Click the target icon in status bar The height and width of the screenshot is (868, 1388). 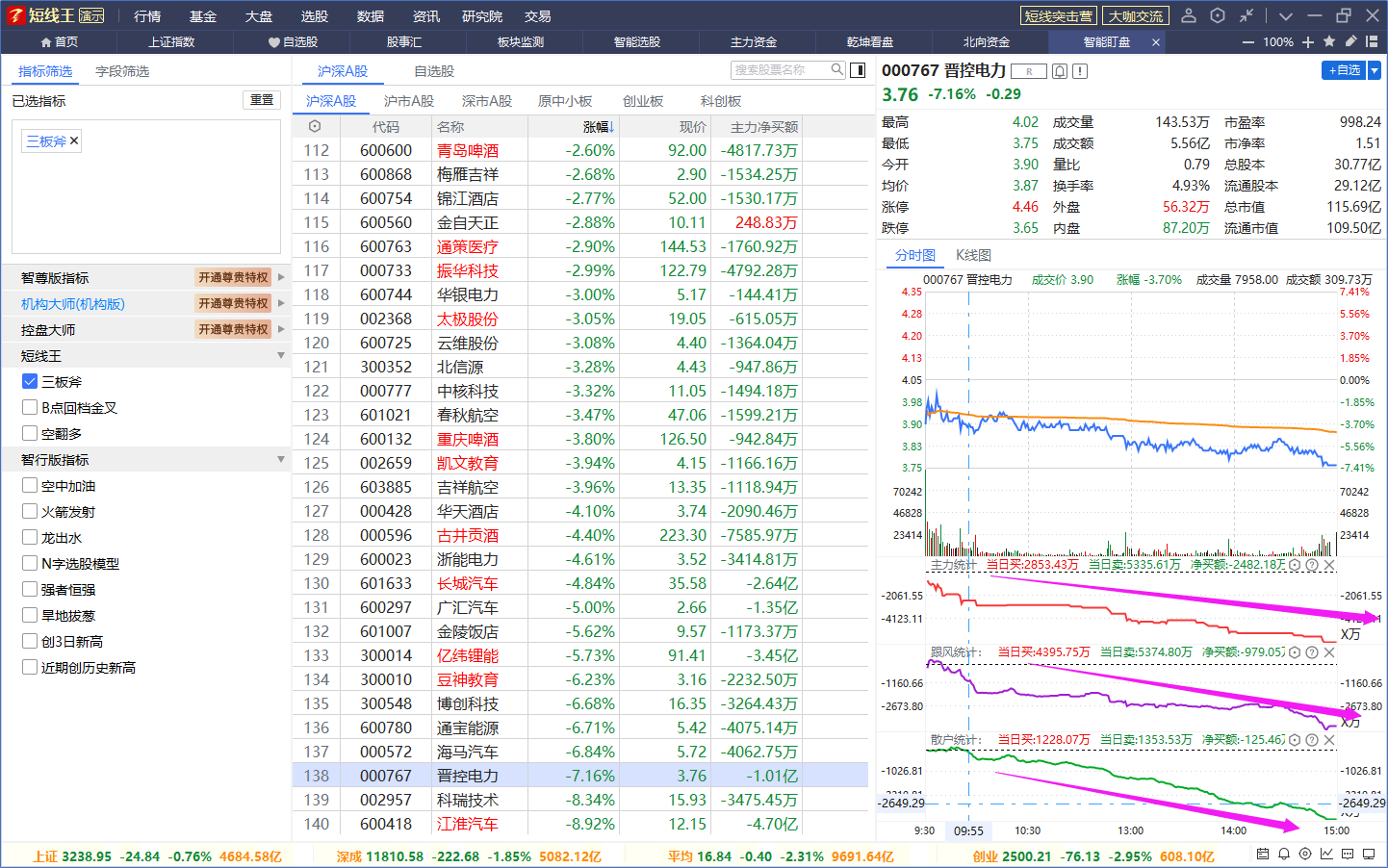(x=1305, y=854)
